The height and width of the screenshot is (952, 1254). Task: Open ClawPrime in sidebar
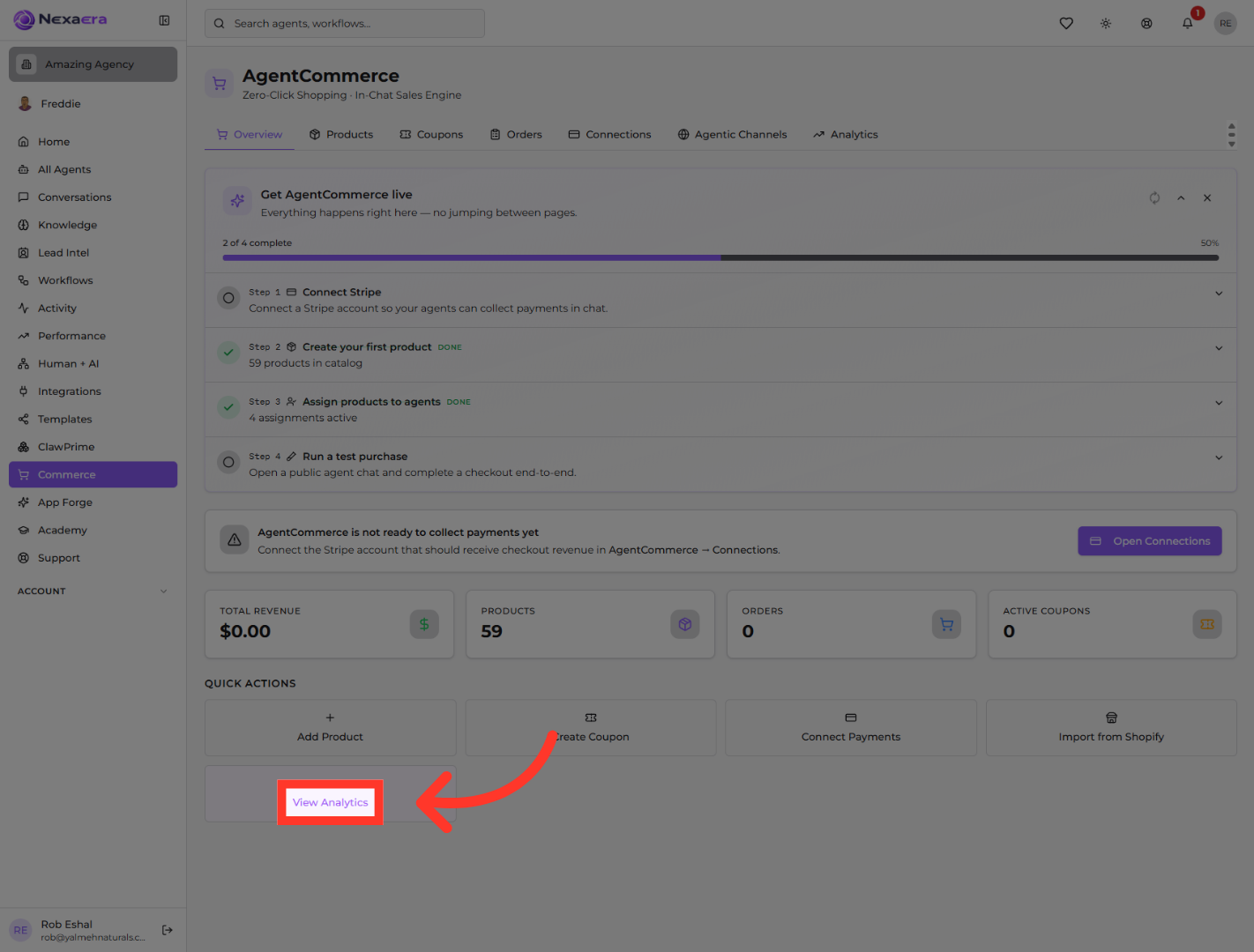click(93, 447)
